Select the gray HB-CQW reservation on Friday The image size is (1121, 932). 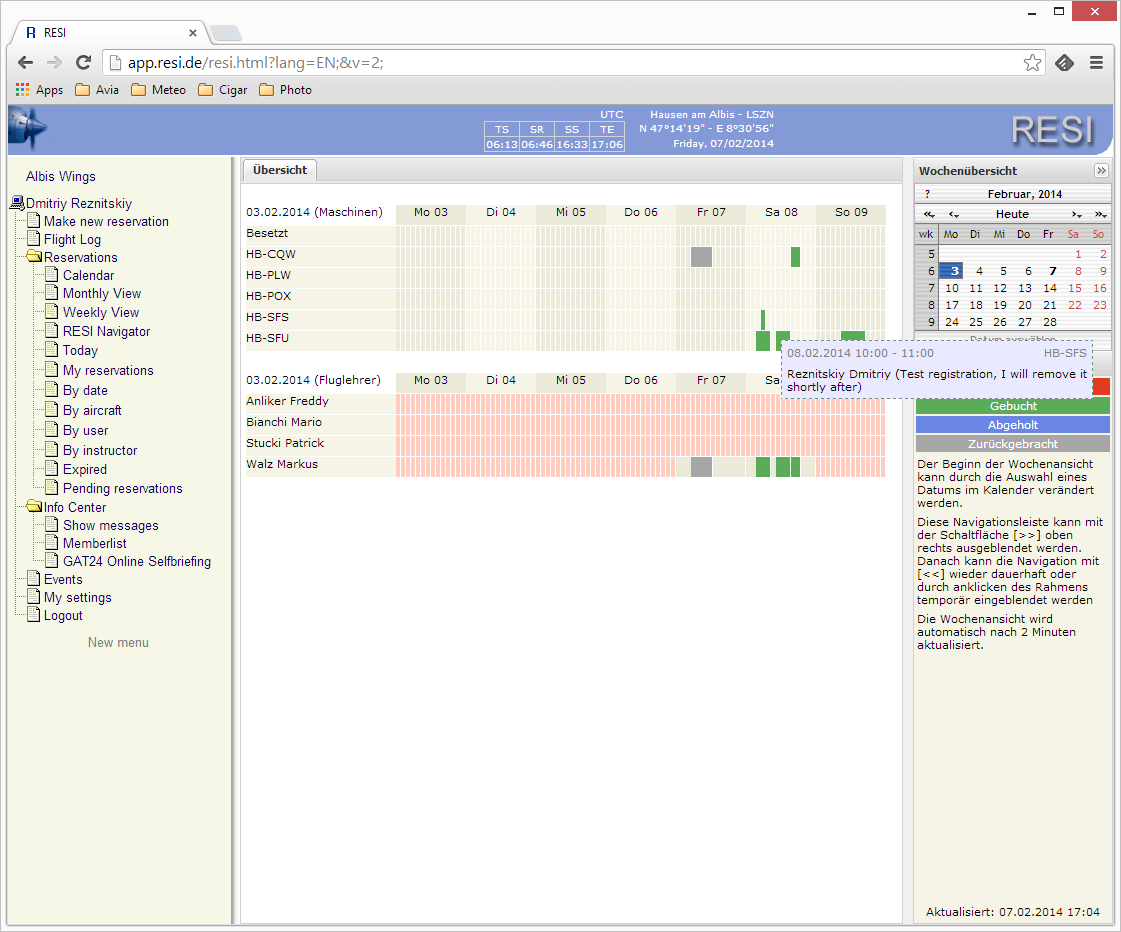click(x=701, y=256)
